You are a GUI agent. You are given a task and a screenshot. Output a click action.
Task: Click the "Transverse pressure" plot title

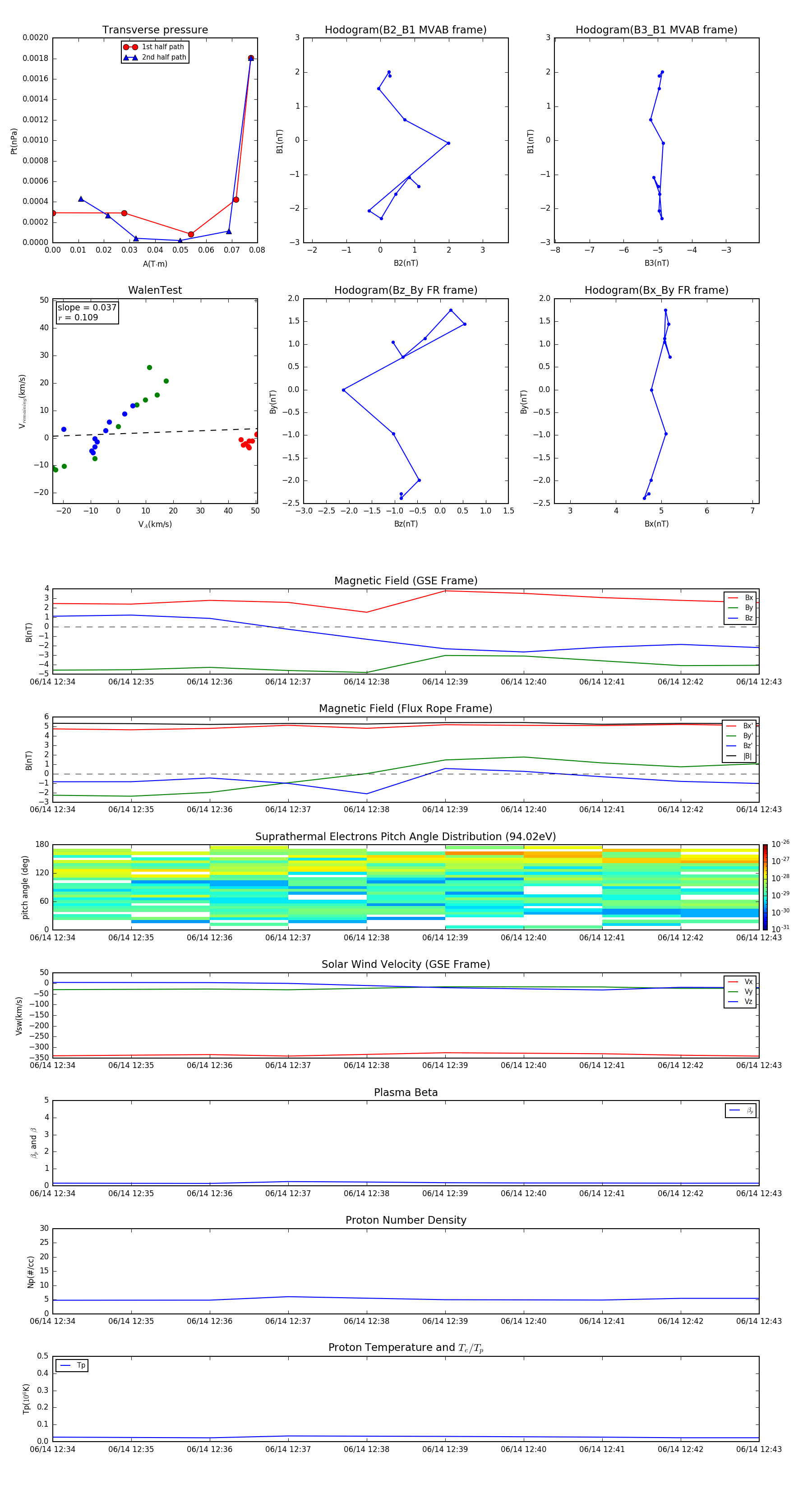point(155,30)
